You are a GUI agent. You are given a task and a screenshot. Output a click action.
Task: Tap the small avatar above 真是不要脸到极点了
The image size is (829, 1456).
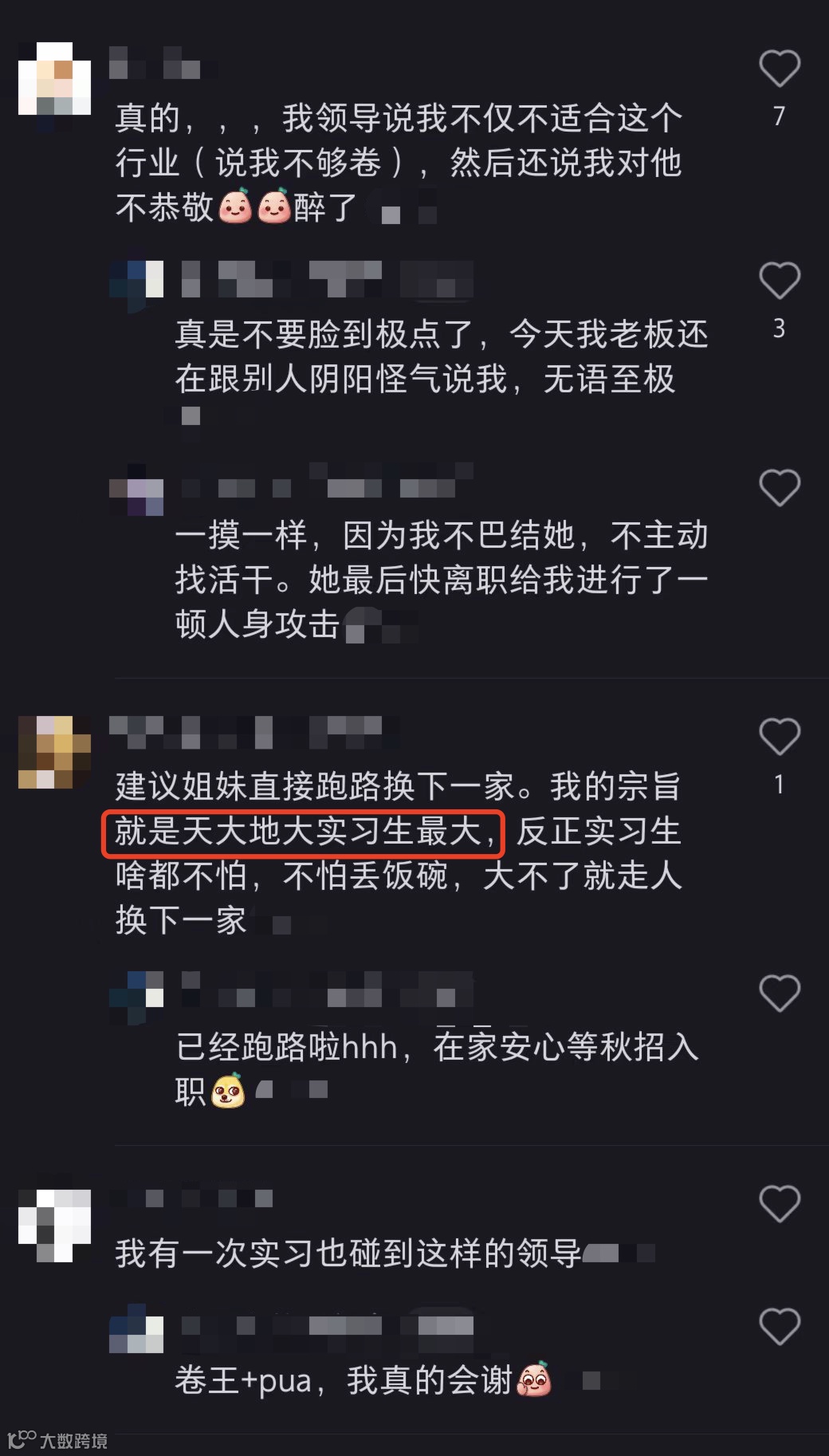pyautogui.click(x=136, y=280)
